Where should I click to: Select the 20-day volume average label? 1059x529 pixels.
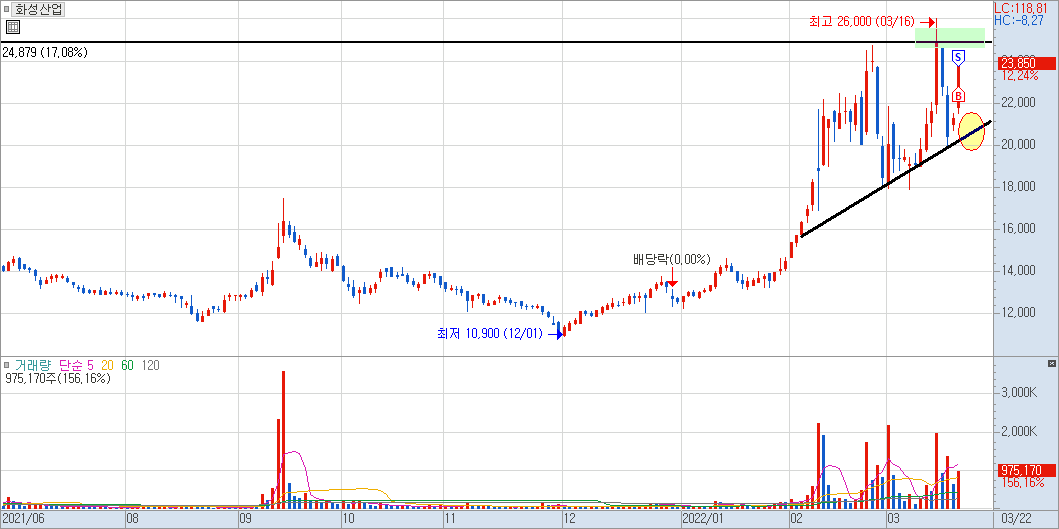107,366
